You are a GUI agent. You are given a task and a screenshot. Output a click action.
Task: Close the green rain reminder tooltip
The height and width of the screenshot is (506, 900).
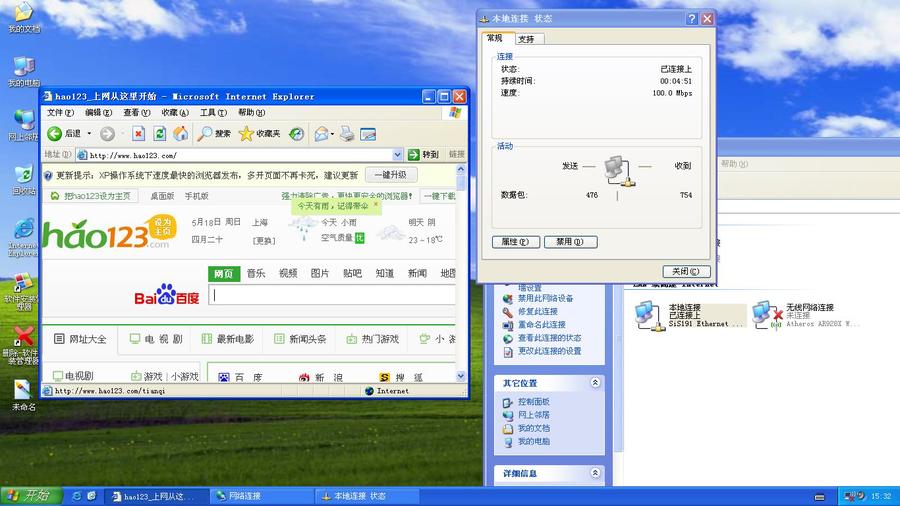376,204
